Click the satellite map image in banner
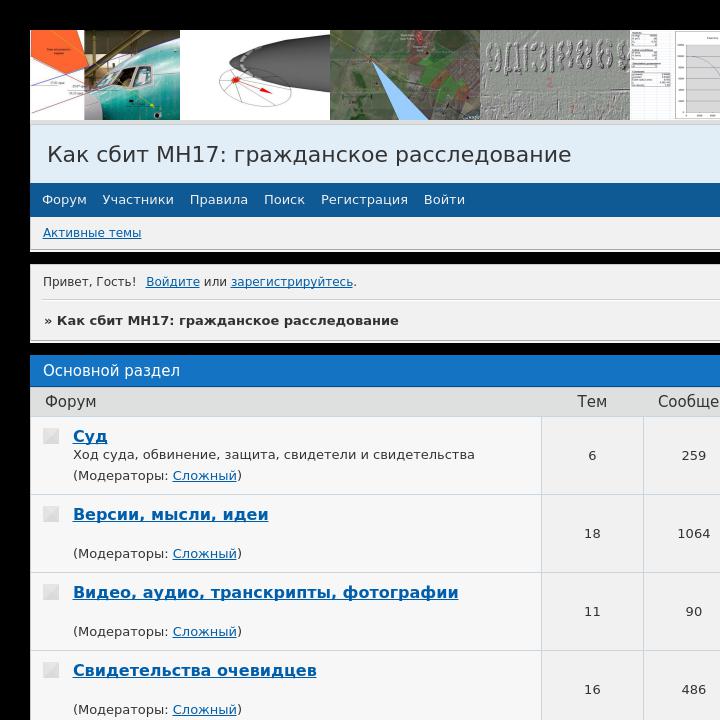Screen dimensions: 720x720 [x=405, y=75]
